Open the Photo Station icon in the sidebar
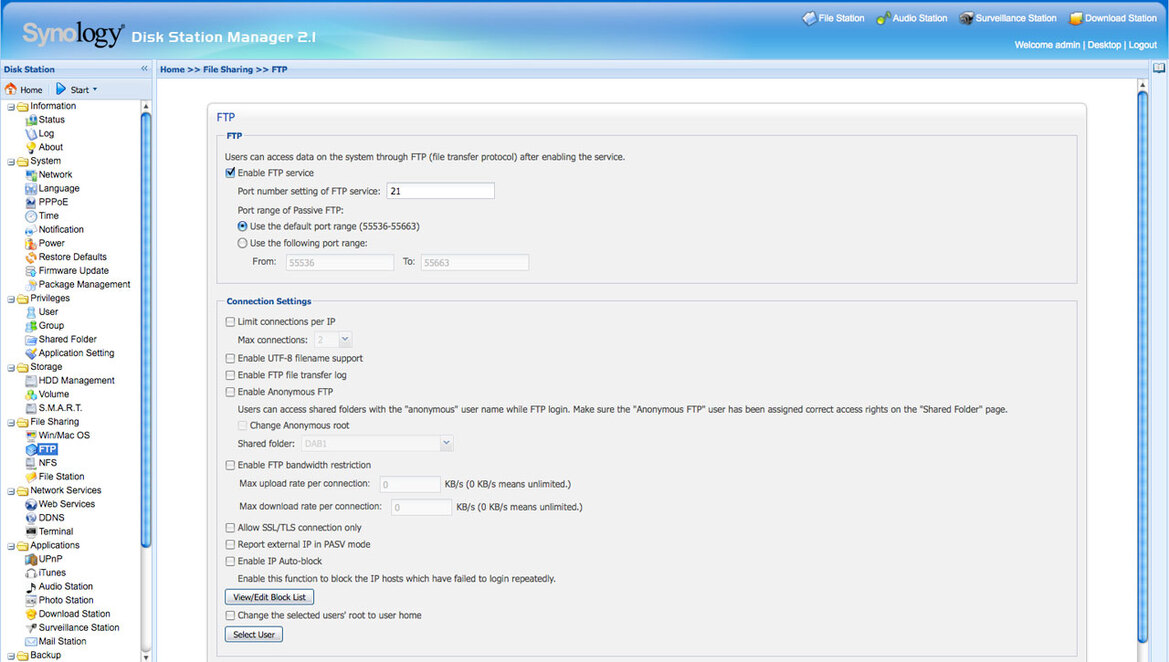 pos(31,601)
